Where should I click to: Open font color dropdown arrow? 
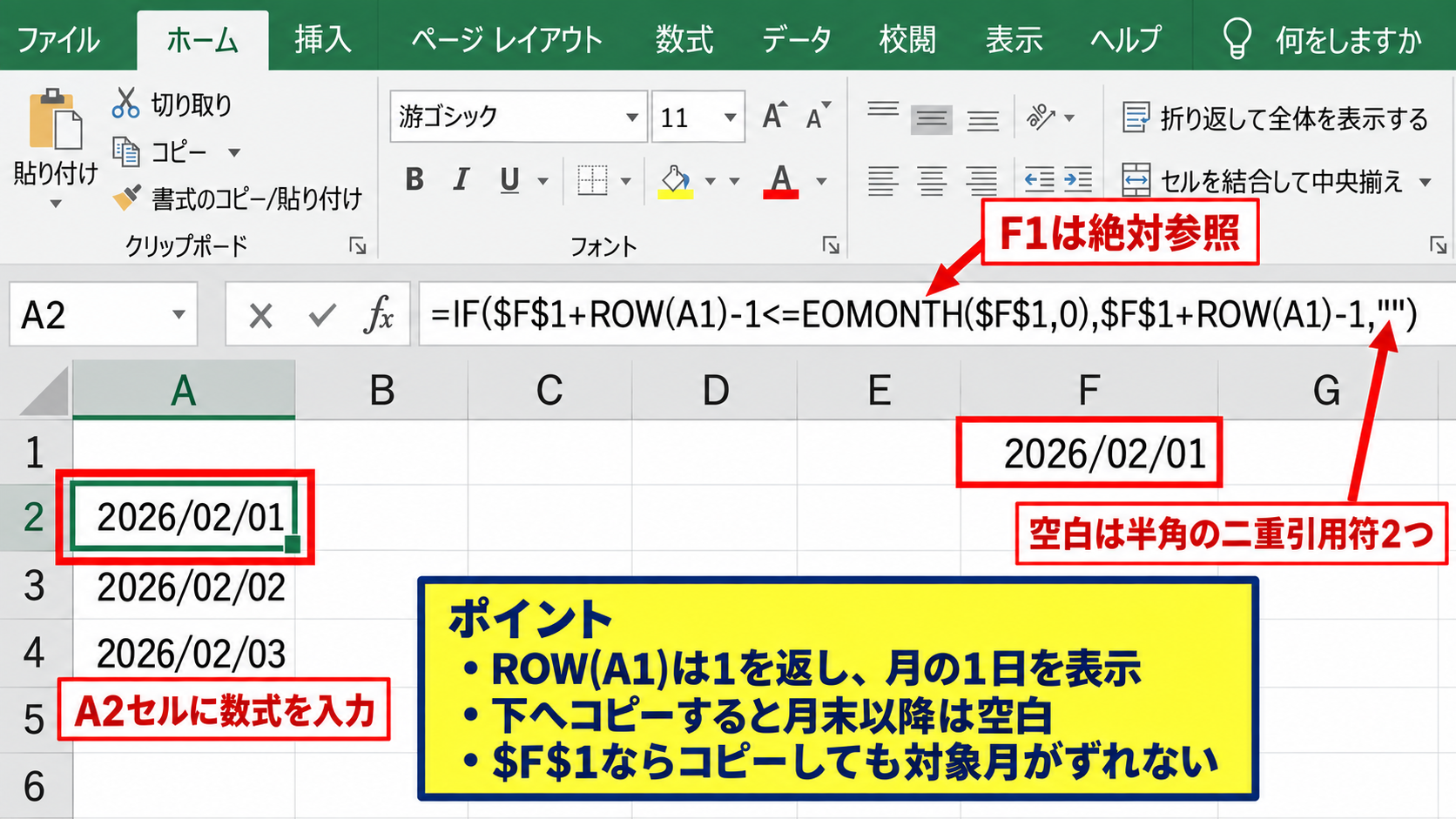point(821,181)
